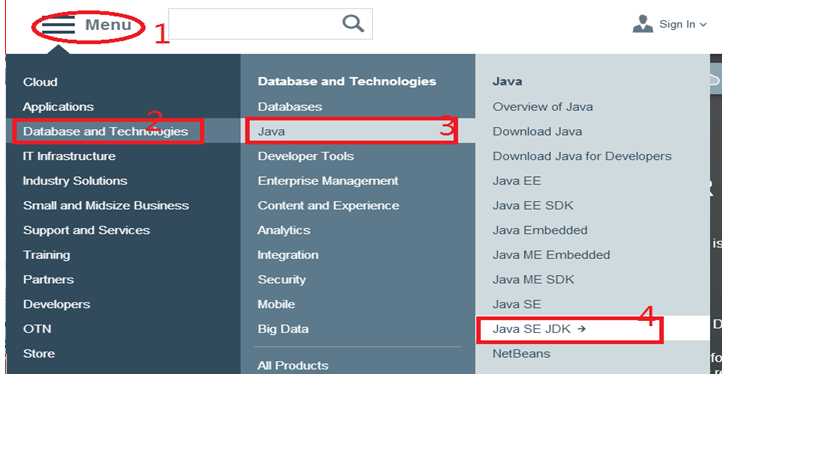Expand the Sign In dropdown arrow
Image resolution: width=819 pixels, height=460 pixels.
click(703, 25)
